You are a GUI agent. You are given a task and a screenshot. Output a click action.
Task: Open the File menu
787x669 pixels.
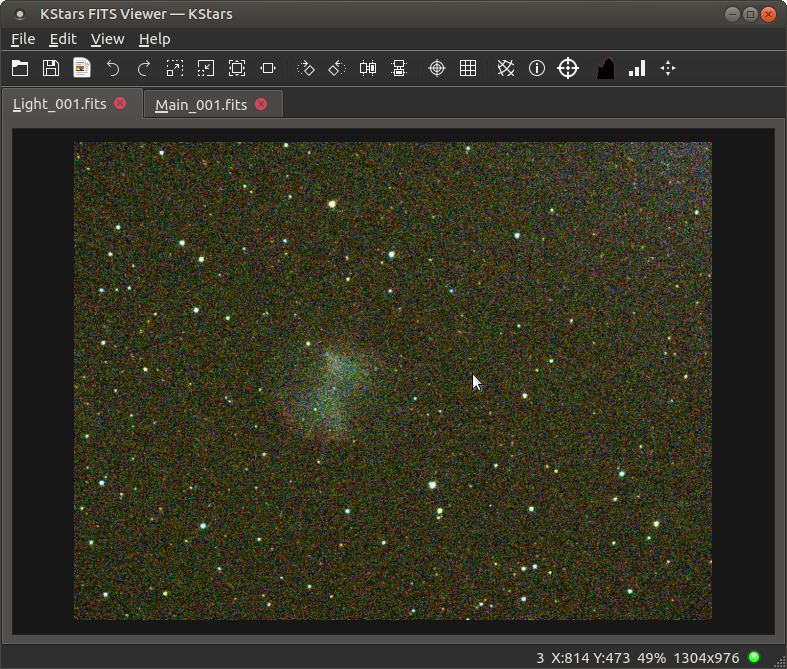tap(23, 39)
